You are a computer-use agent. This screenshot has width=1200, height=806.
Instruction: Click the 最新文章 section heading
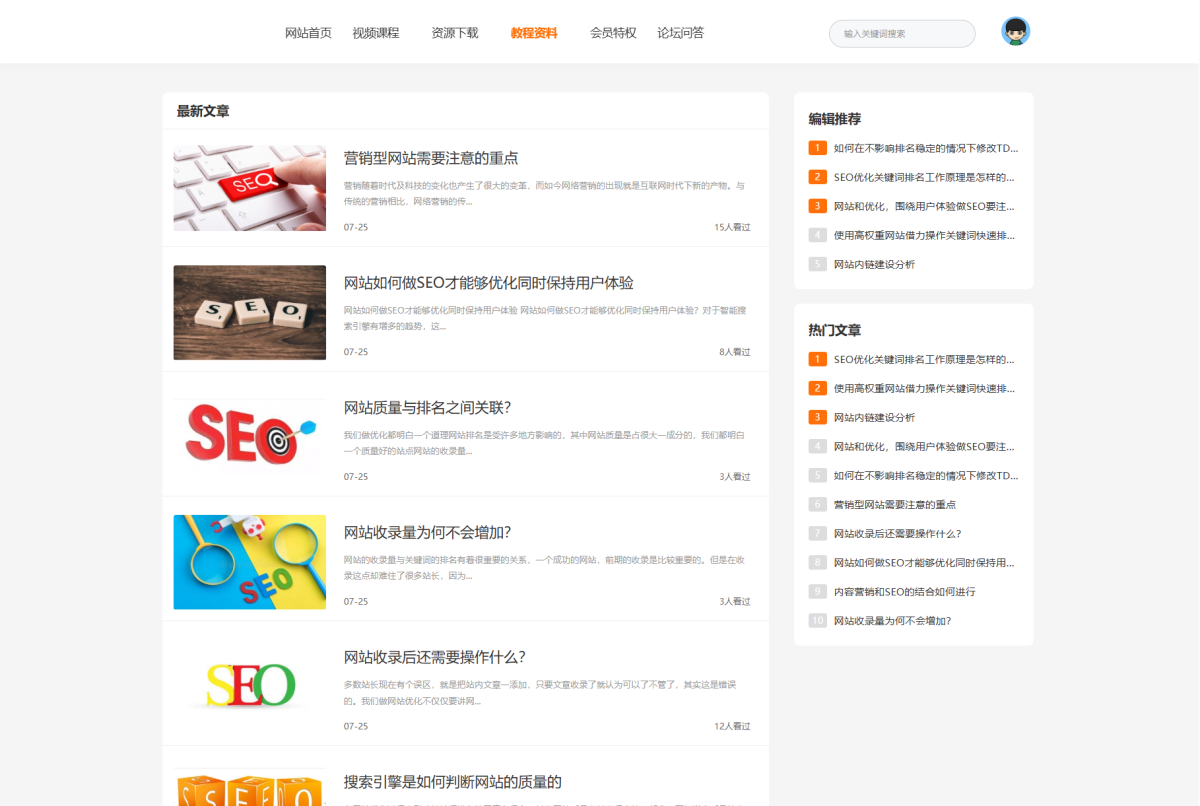[x=203, y=111]
